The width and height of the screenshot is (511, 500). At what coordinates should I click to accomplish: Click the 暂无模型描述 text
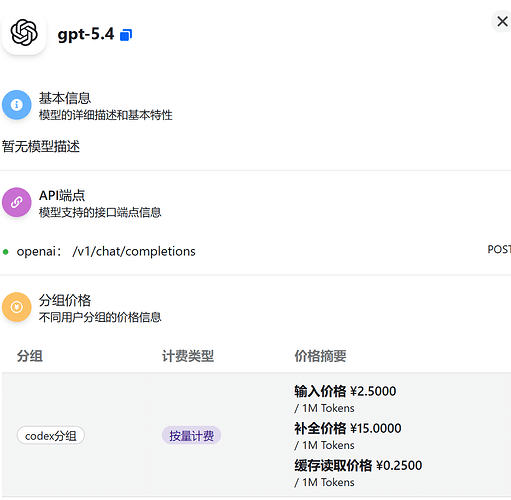[x=41, y=146]
